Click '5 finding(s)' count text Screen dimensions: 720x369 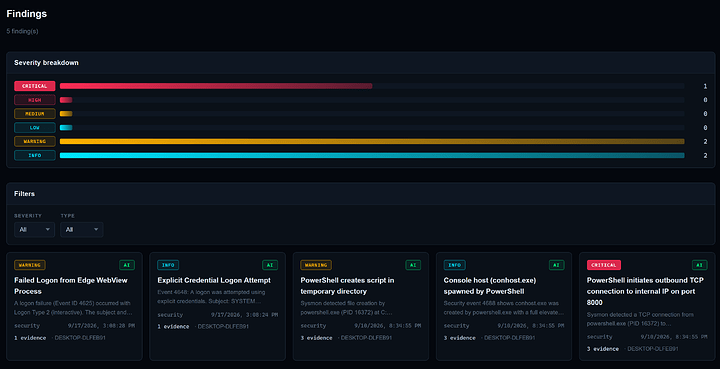[22, 31]
